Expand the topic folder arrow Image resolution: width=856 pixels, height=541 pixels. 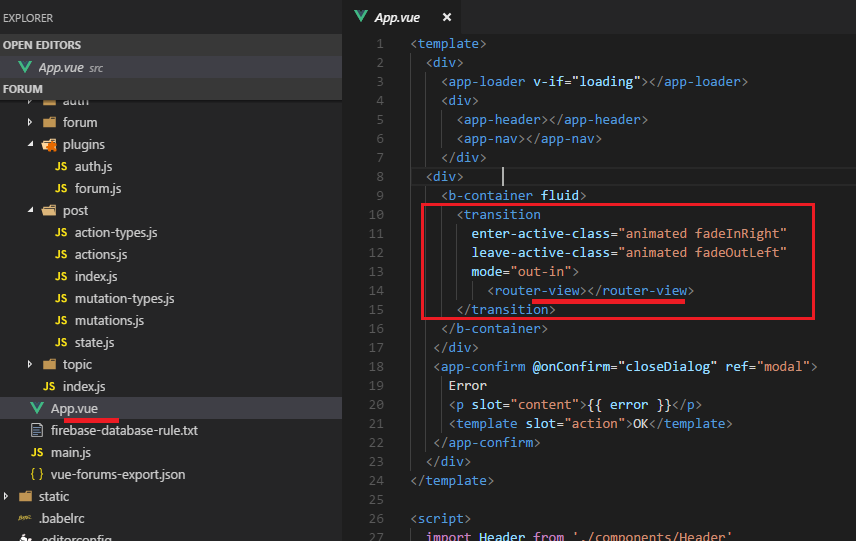click(29, 364)
